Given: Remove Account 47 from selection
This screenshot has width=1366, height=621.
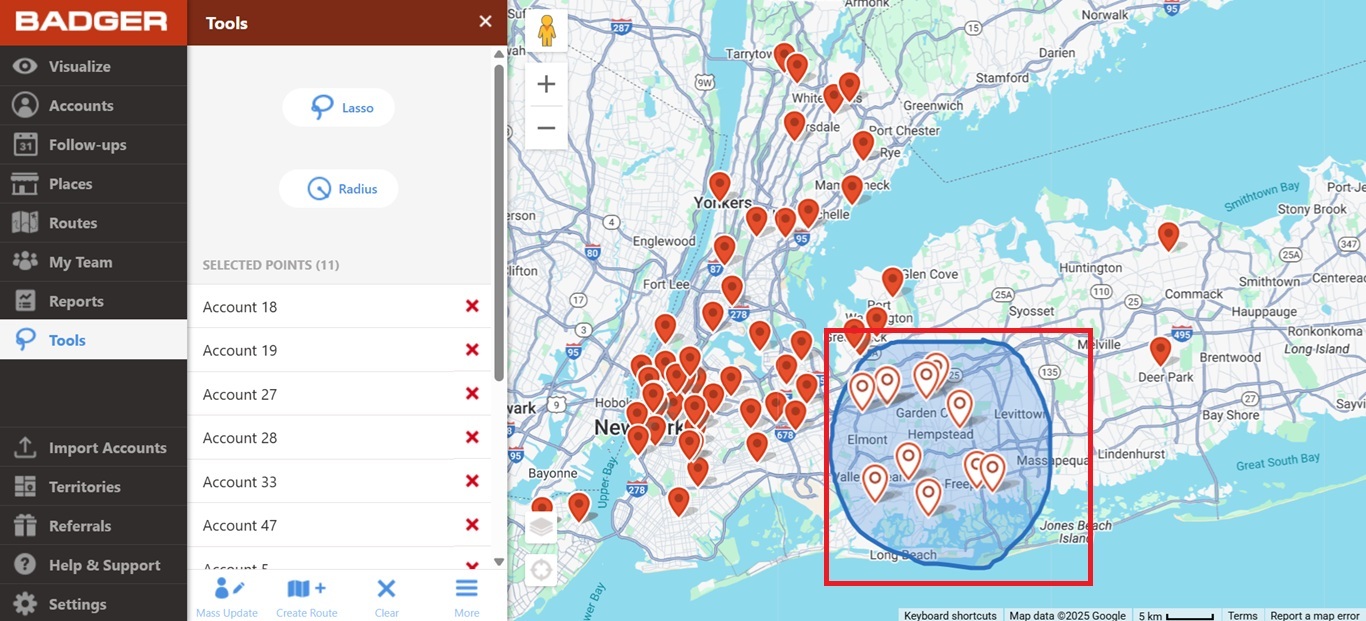Looking at the screenshot, I should coord(472,525).
